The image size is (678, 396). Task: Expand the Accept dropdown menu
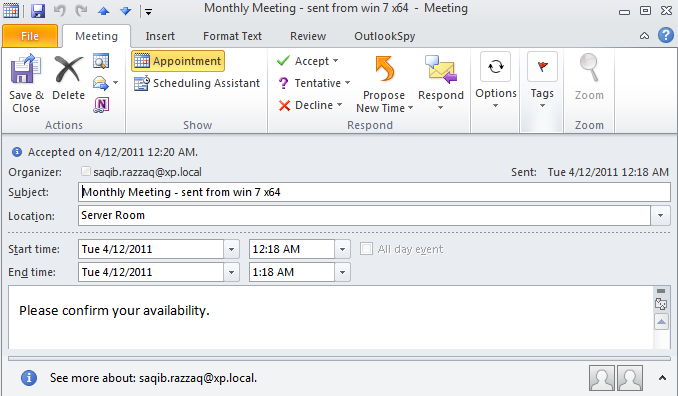click(336, 61)
